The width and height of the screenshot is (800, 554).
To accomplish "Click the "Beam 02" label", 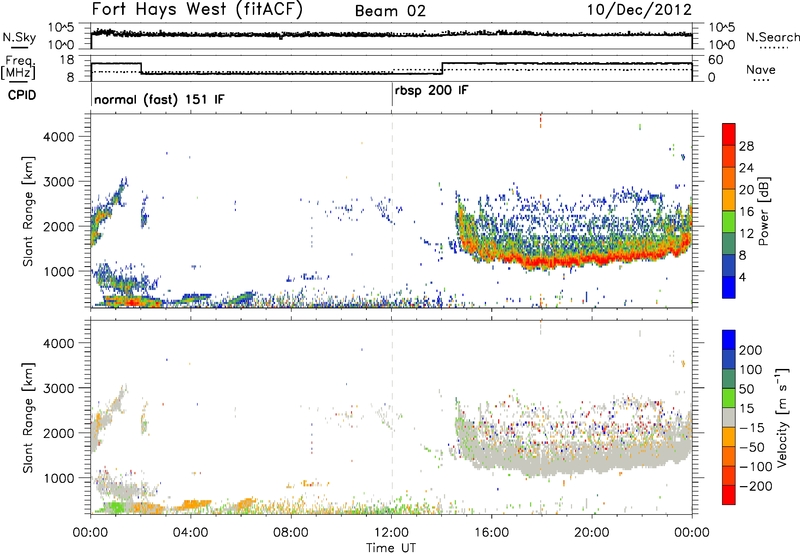I will [390, 11].
